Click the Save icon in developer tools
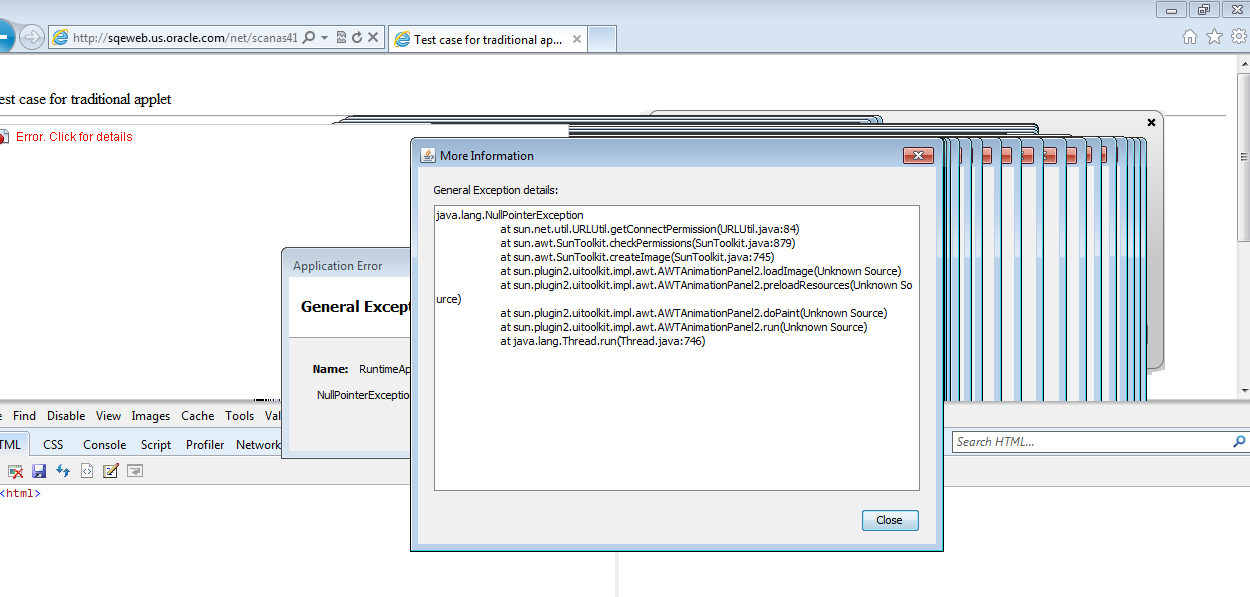1250x597 pixels. (39, 471)
